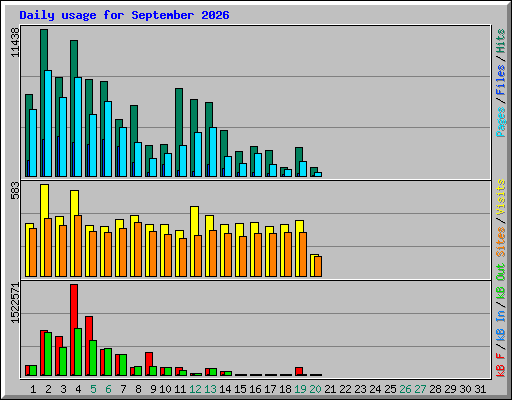This screenshot has width=512, height=400.
Task: Click green day label 13 on the x-axis
Action: click(210, 389)
